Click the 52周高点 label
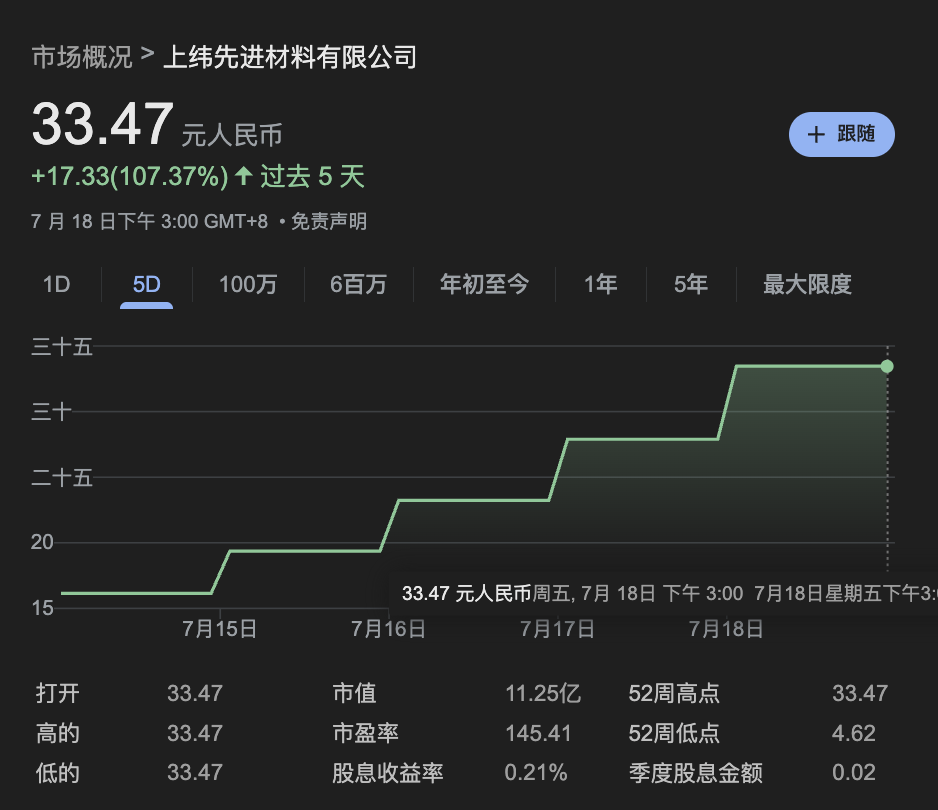938x810 pixels. 674,693
